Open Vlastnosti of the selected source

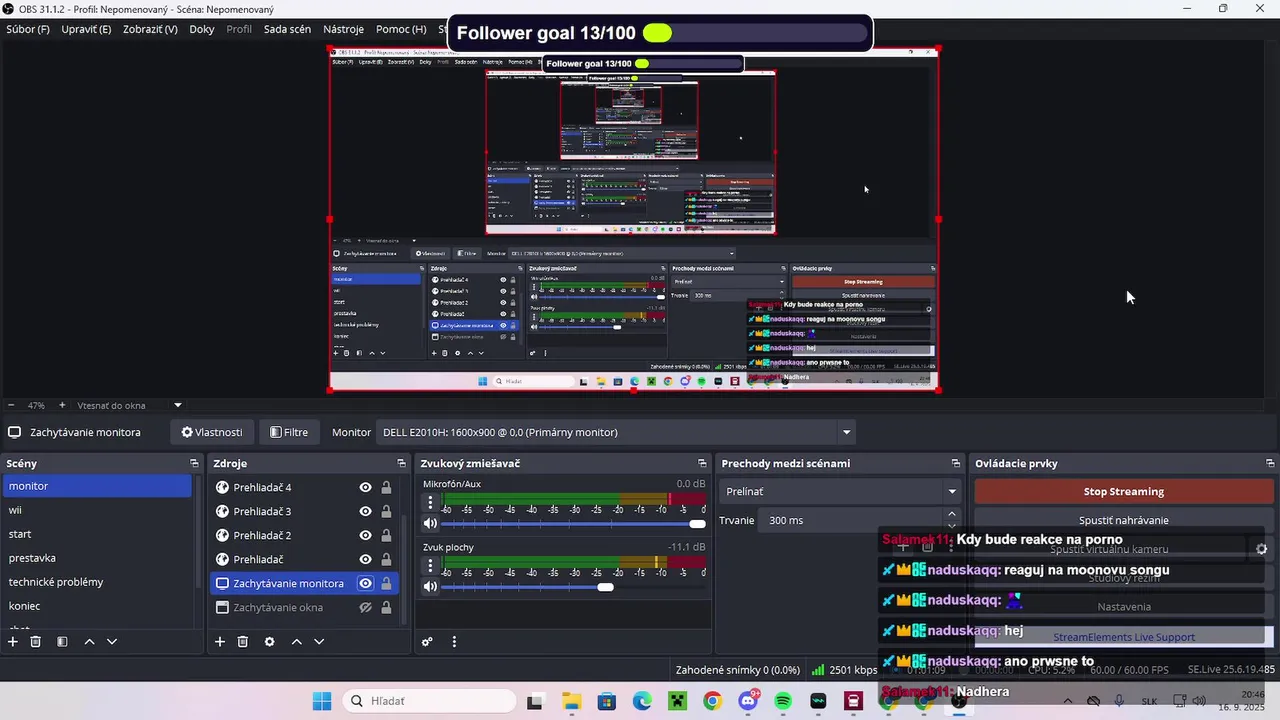pos(211,432)
